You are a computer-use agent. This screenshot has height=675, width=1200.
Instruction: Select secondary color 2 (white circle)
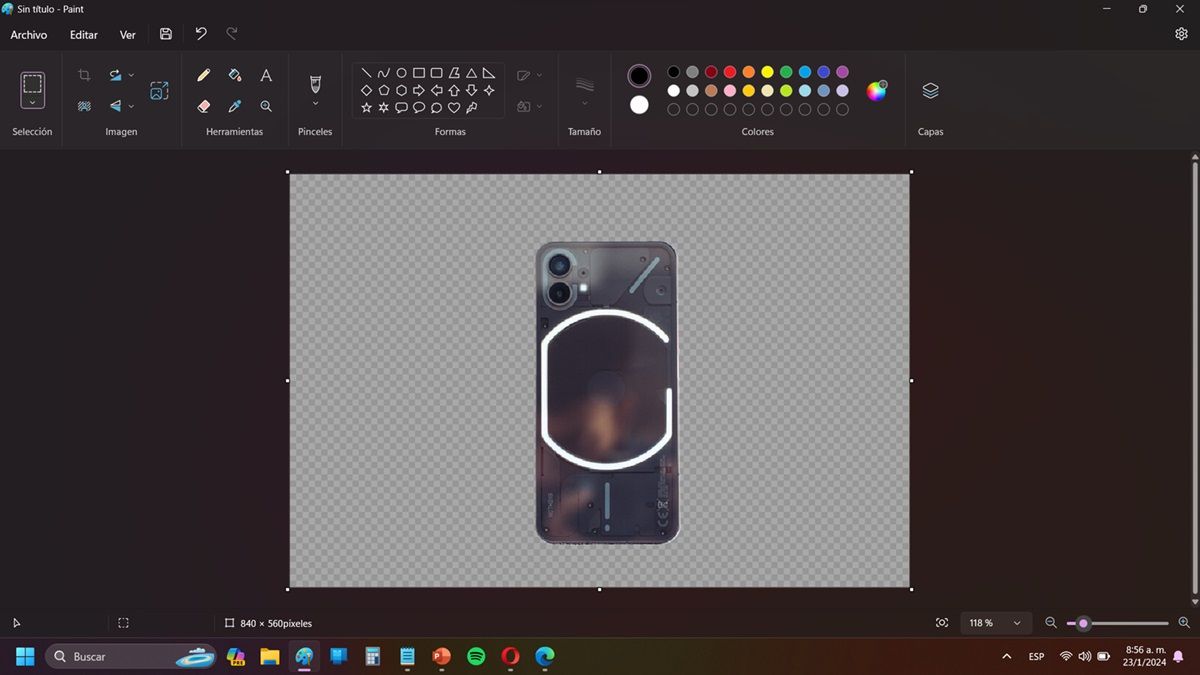point(639,105)
